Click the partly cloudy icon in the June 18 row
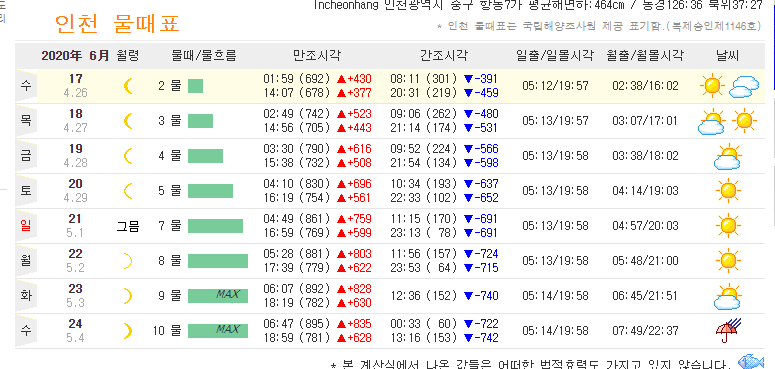This screenshot has width=775, height=369. point(711,122)
